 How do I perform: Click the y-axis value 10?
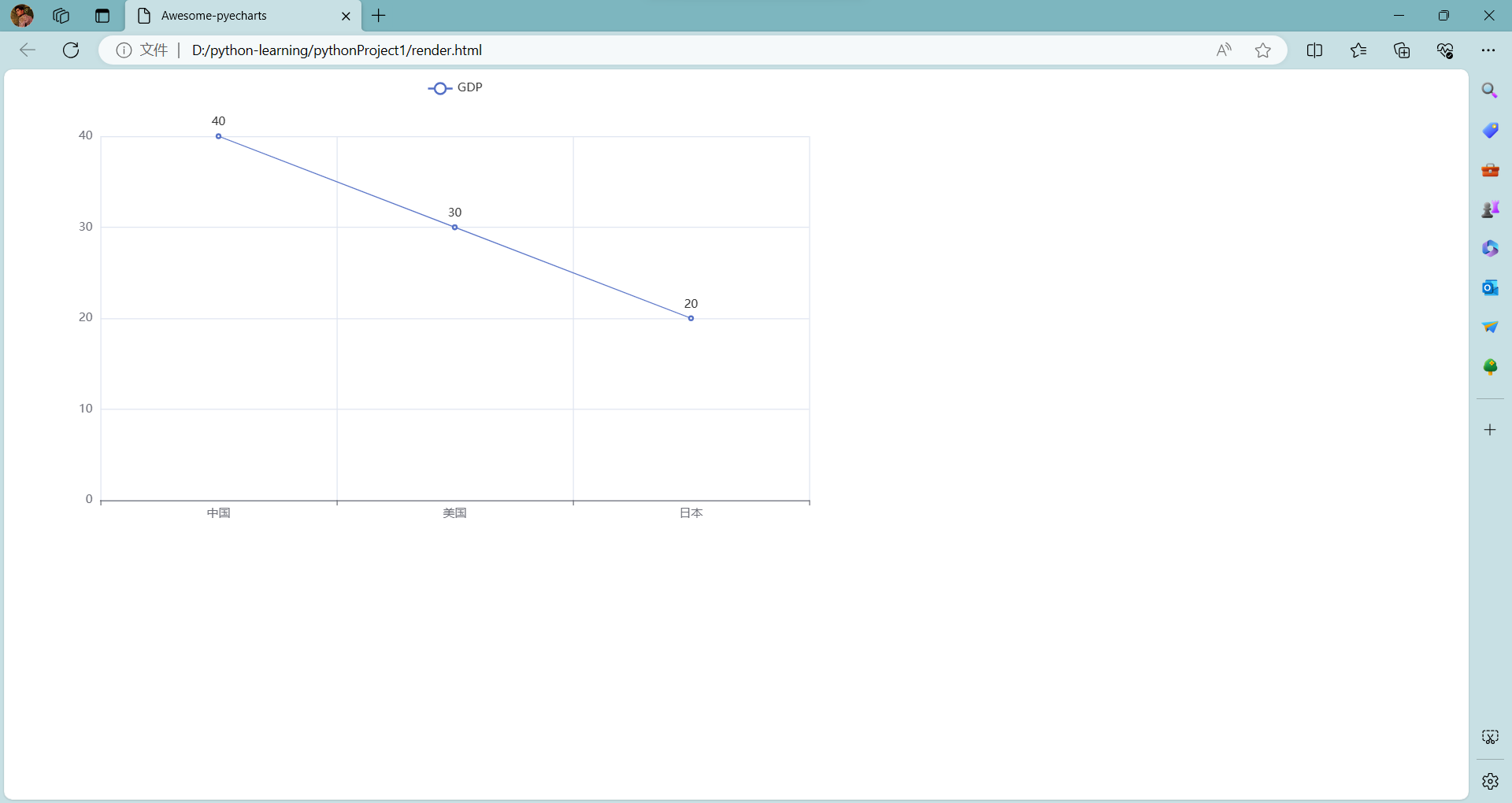[x=86, y=409]
